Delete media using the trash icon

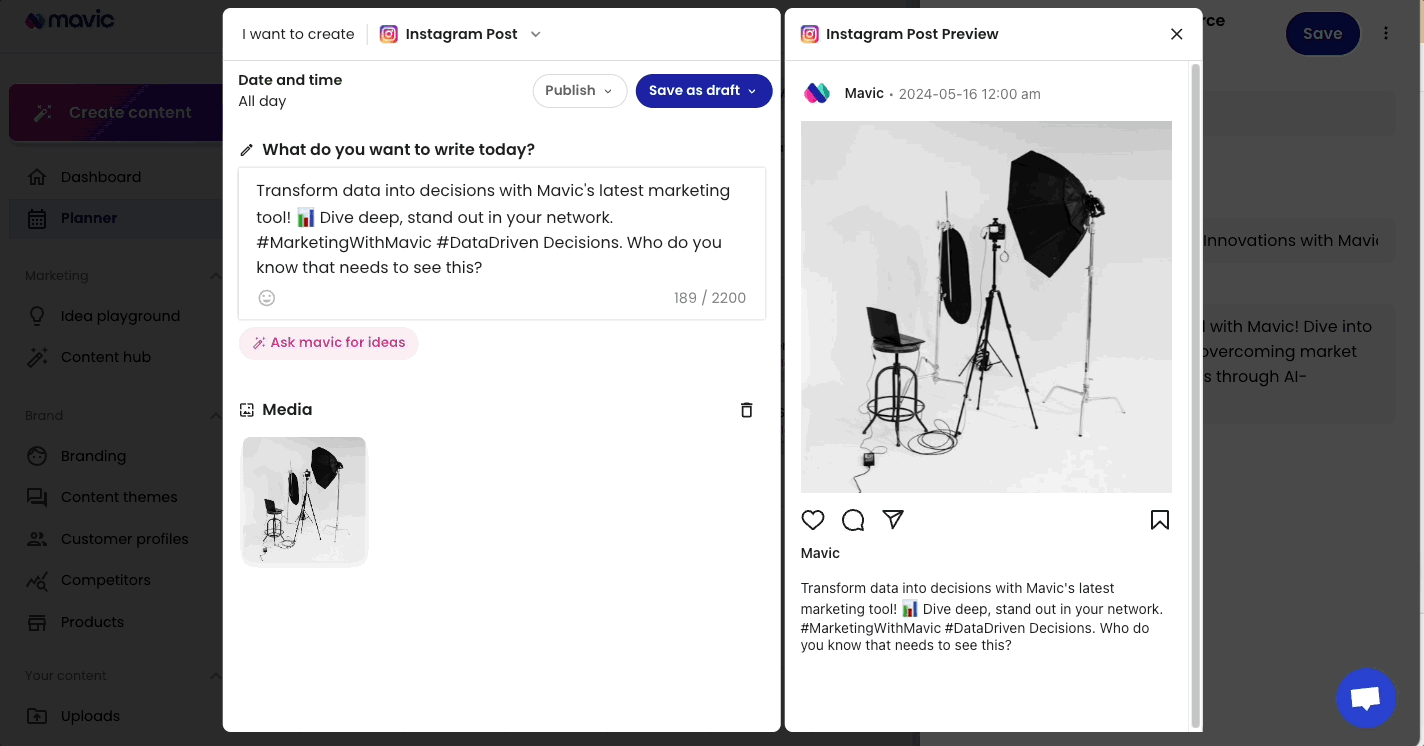click(746, 410)
